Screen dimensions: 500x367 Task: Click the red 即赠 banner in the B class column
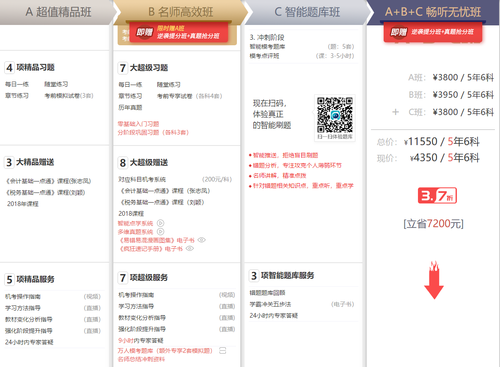(x=179, y=32)
